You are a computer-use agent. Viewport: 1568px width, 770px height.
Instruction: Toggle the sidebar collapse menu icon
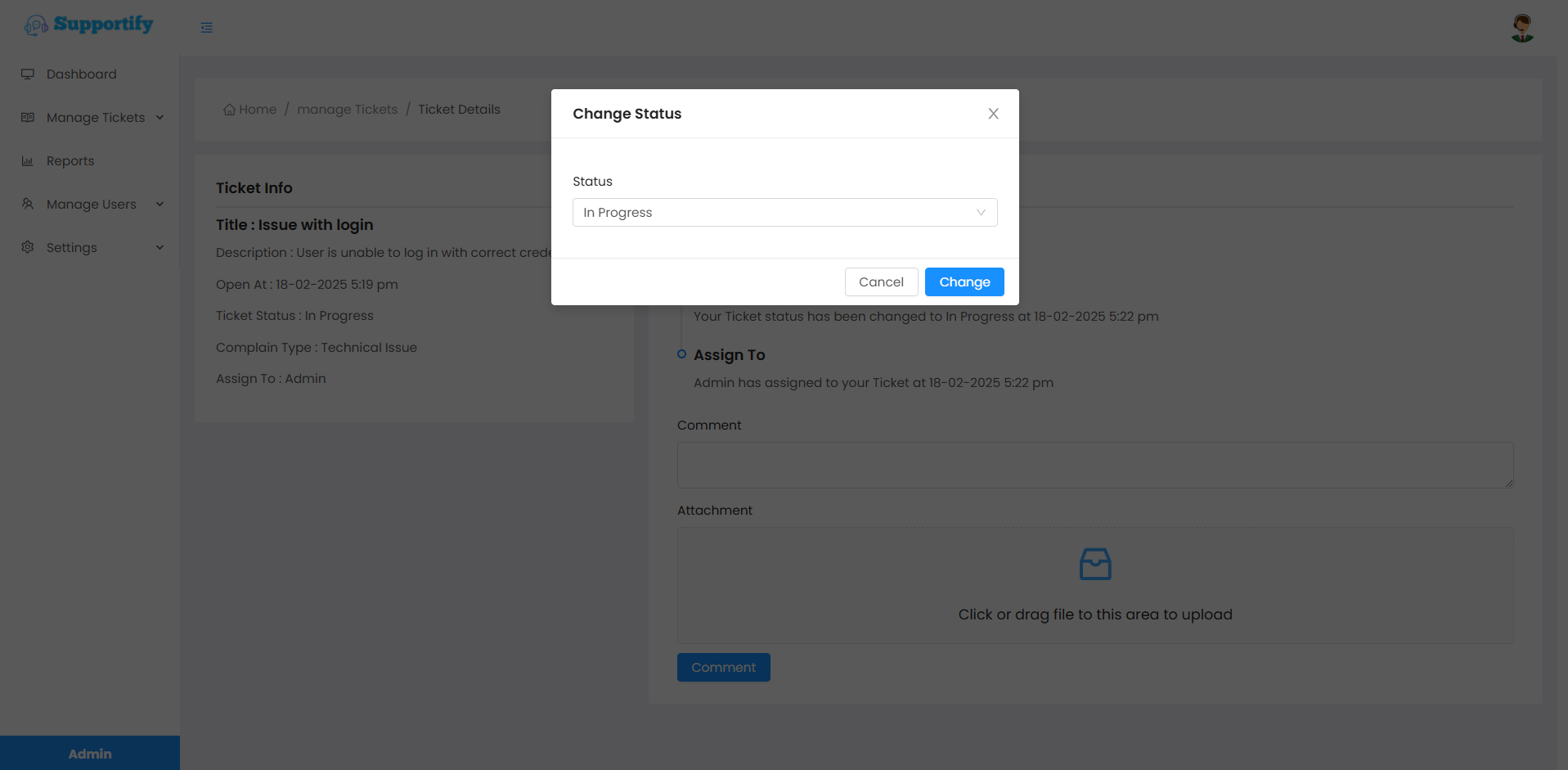click(206, 28)
